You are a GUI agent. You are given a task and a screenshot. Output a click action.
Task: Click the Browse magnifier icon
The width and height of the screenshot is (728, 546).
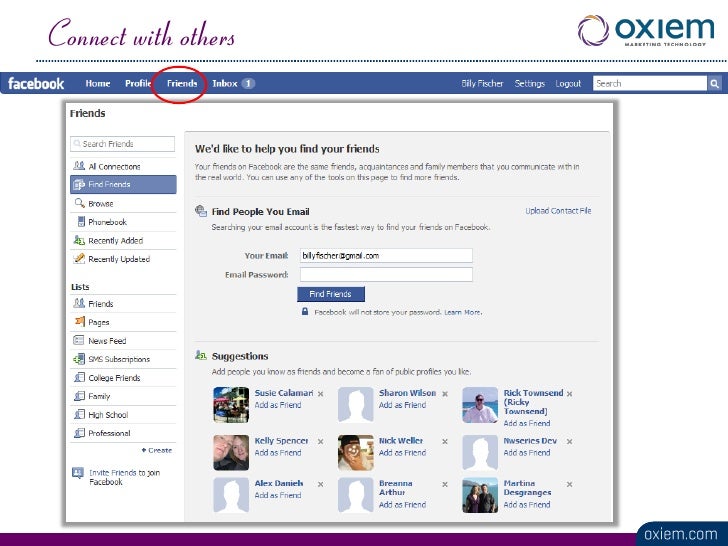[x=79, y=203]
